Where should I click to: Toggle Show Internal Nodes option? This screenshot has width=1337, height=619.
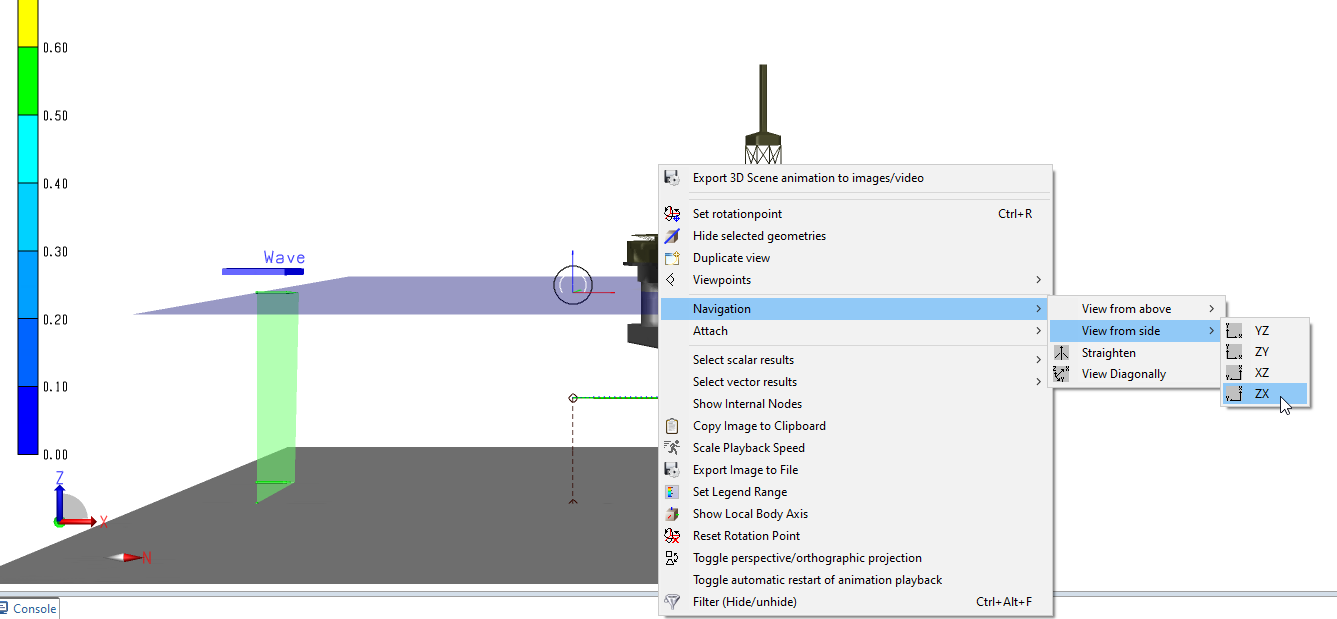click(x=747, y=404)
